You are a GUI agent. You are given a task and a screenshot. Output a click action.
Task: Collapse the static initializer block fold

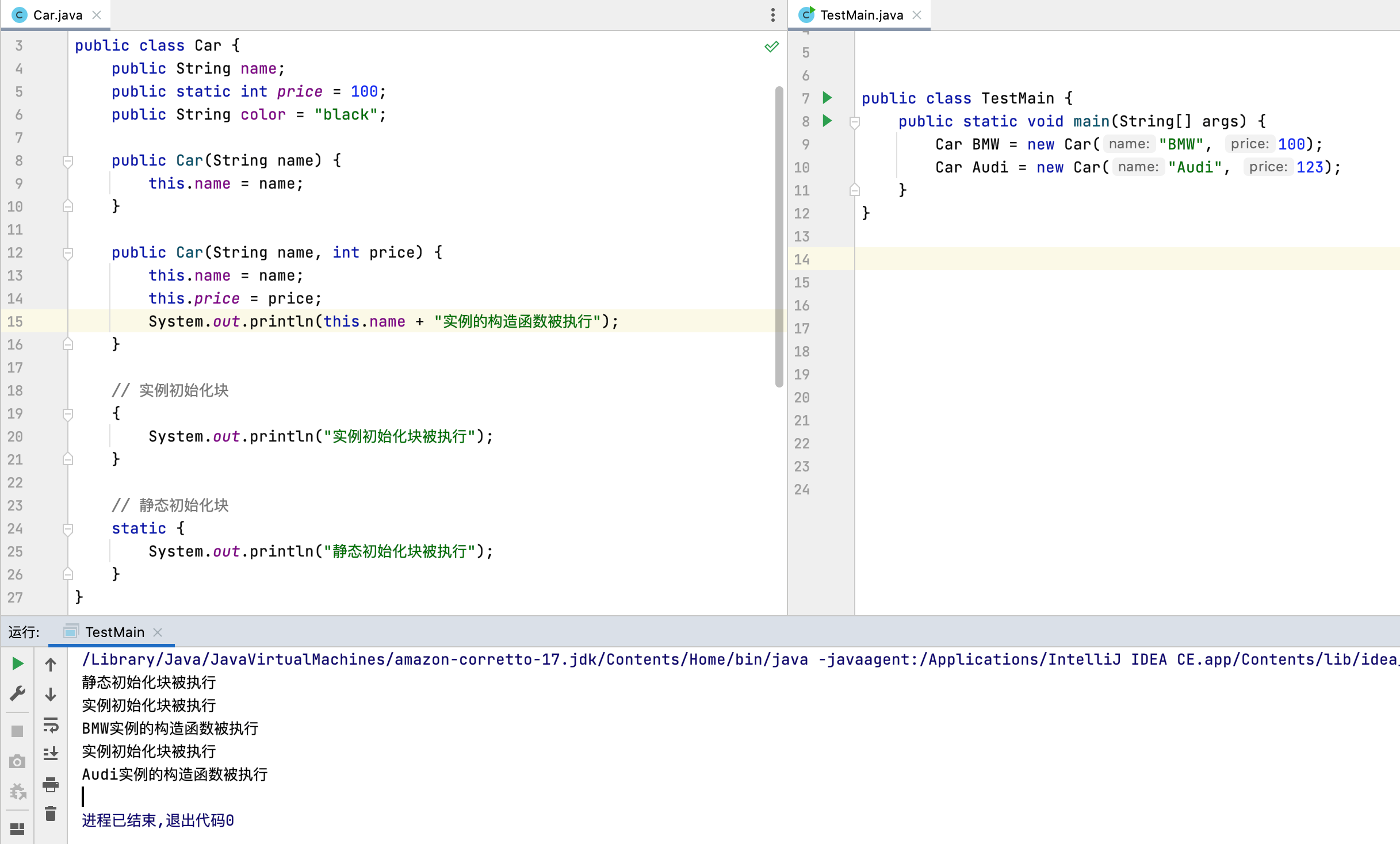[68, 529]
